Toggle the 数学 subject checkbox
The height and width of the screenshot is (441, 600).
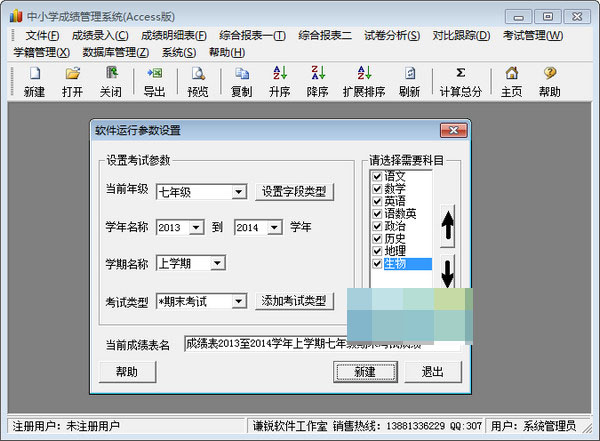(377, 188)
